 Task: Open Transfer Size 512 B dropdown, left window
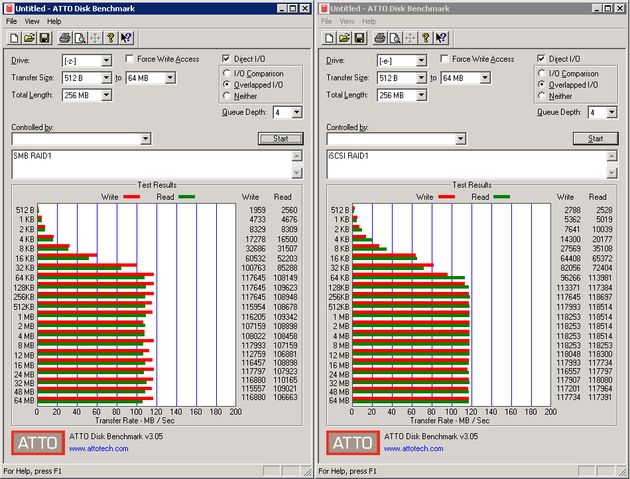tap(106, 78)
